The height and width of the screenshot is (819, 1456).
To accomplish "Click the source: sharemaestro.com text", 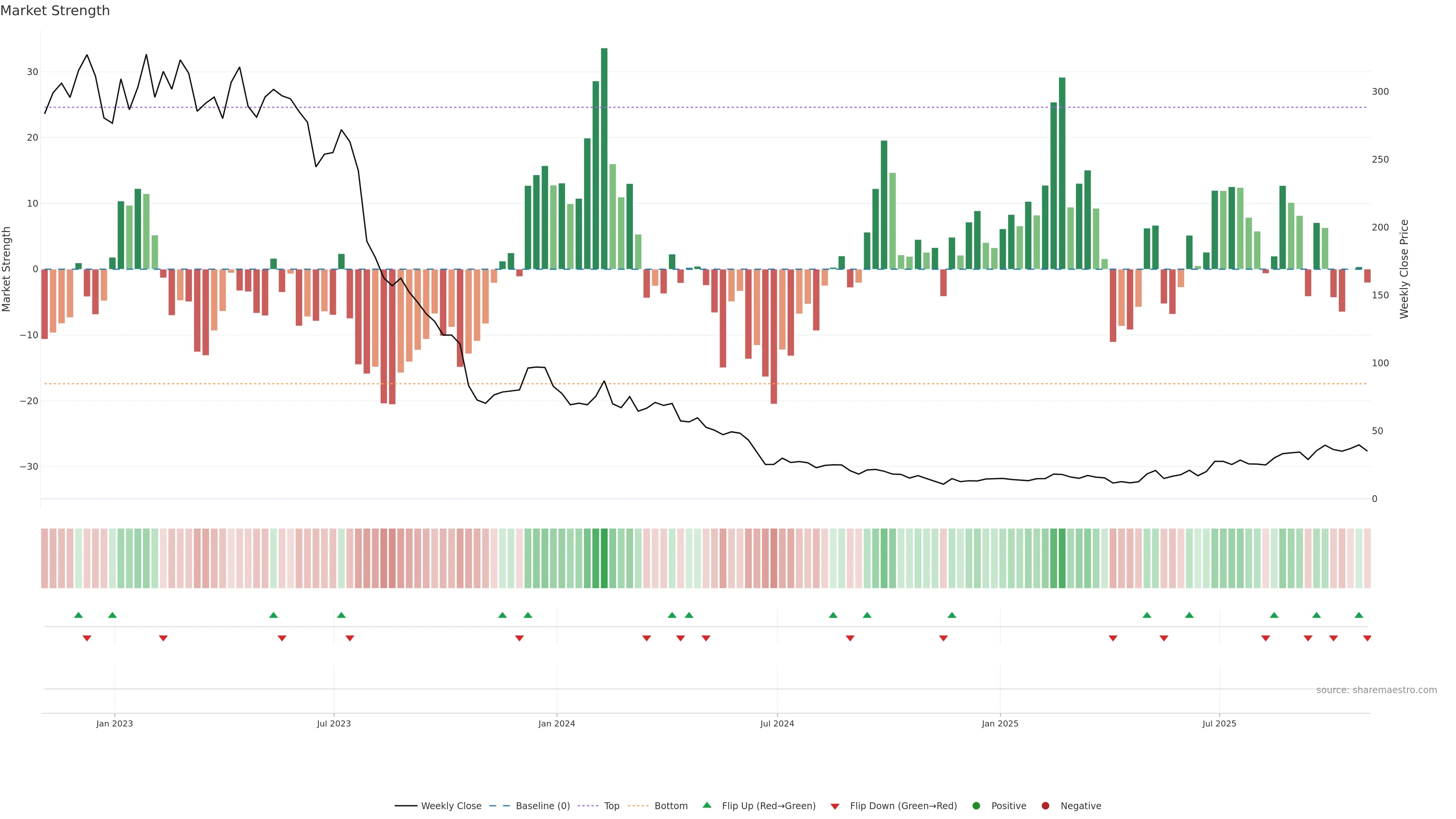I will 1376,690.
